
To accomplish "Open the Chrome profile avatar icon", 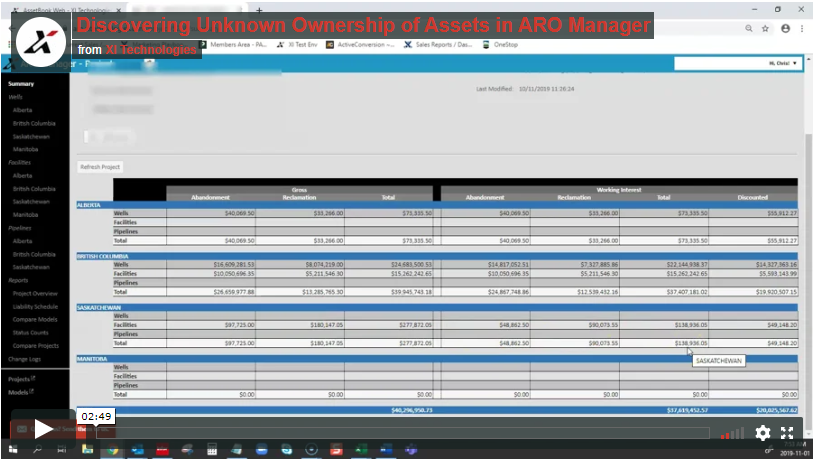I will coord(785,29).
